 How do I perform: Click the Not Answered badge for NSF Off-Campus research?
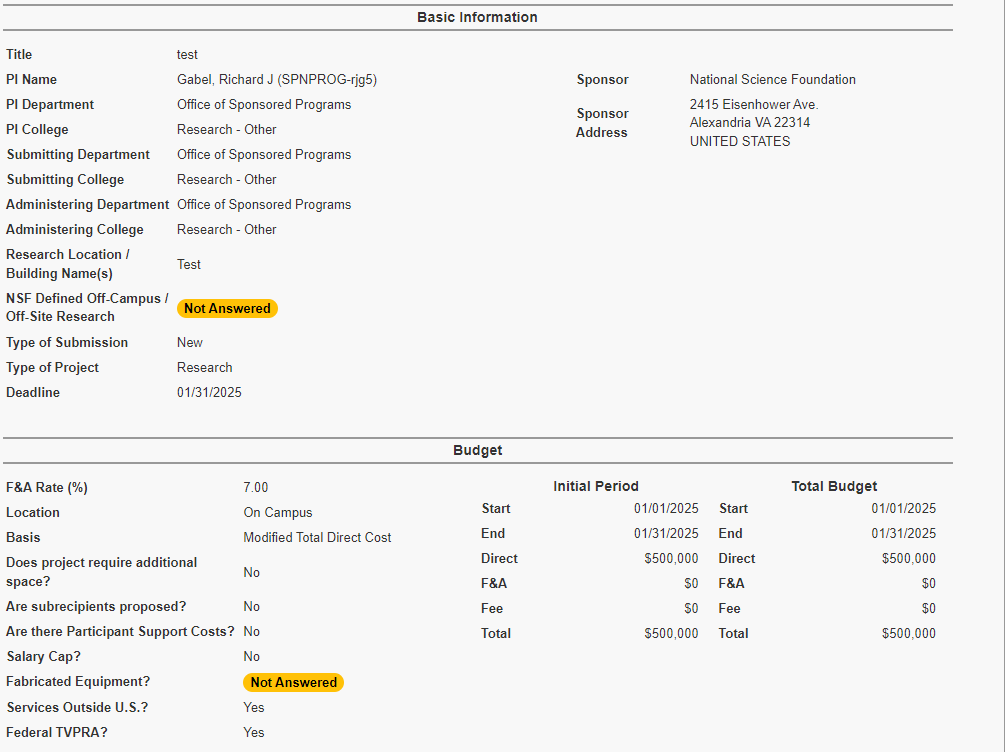pos(227,309)
